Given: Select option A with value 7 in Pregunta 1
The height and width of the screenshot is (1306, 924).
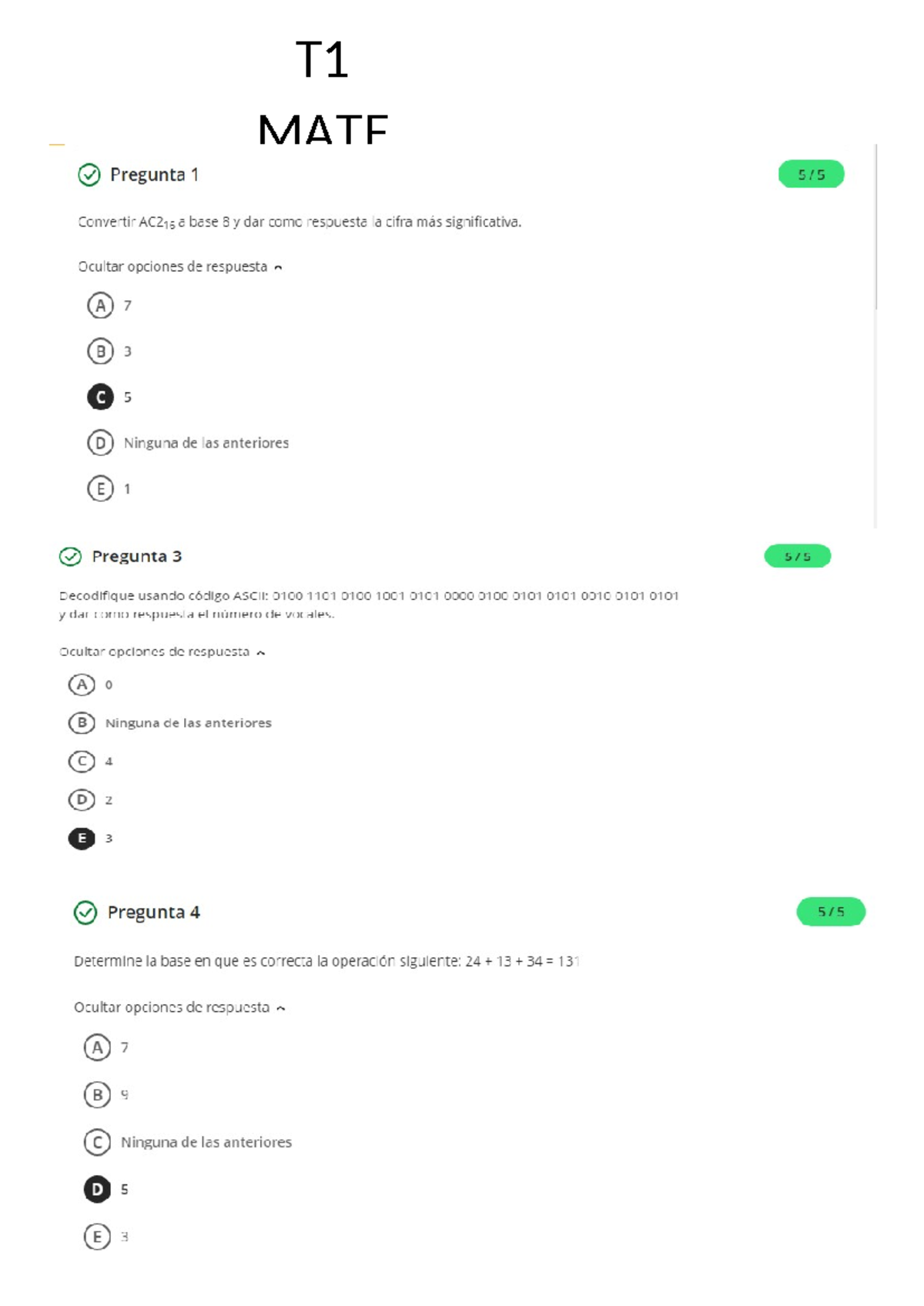Looking at the screenshot, I should pos(100,306).
